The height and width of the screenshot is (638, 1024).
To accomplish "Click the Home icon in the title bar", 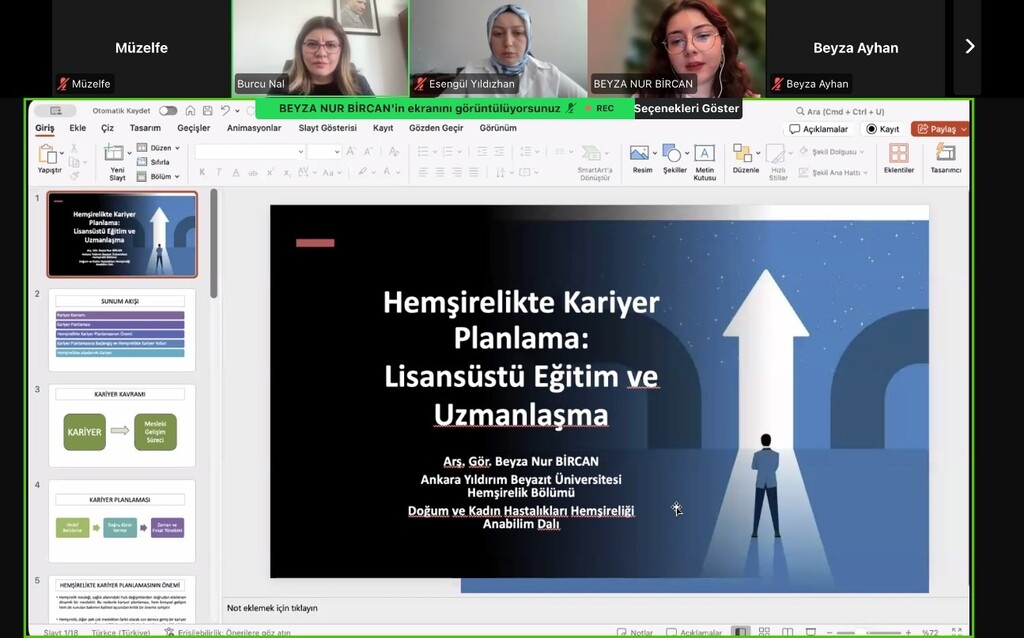I will point(190,110).
